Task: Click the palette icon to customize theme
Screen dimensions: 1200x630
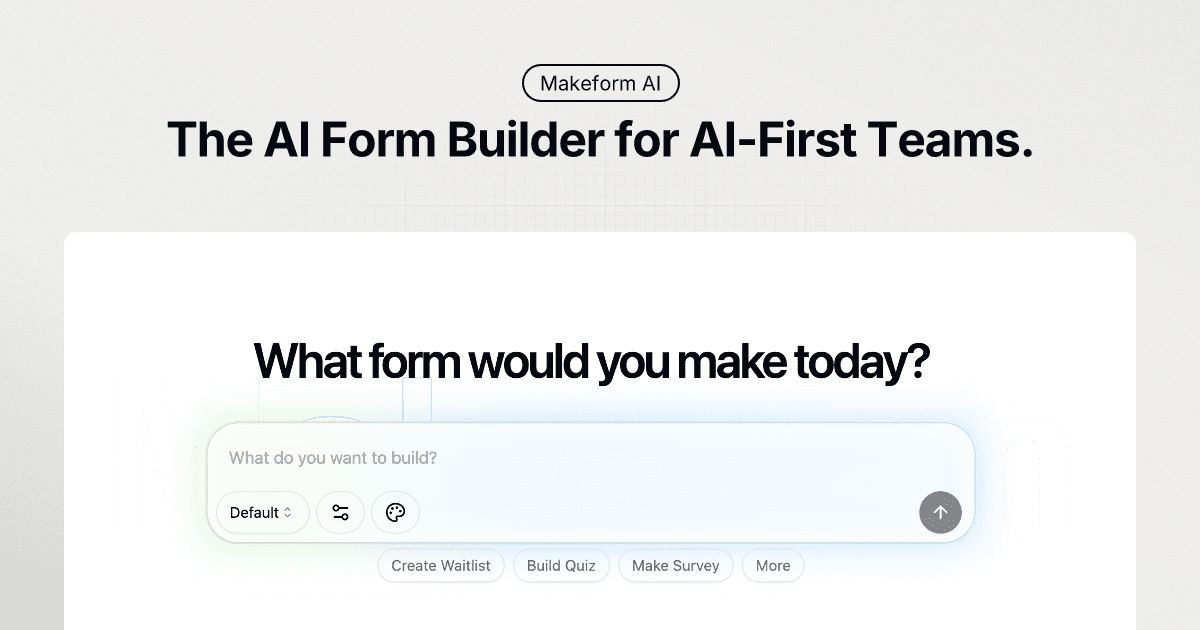Action: click(x=395, y=512)
